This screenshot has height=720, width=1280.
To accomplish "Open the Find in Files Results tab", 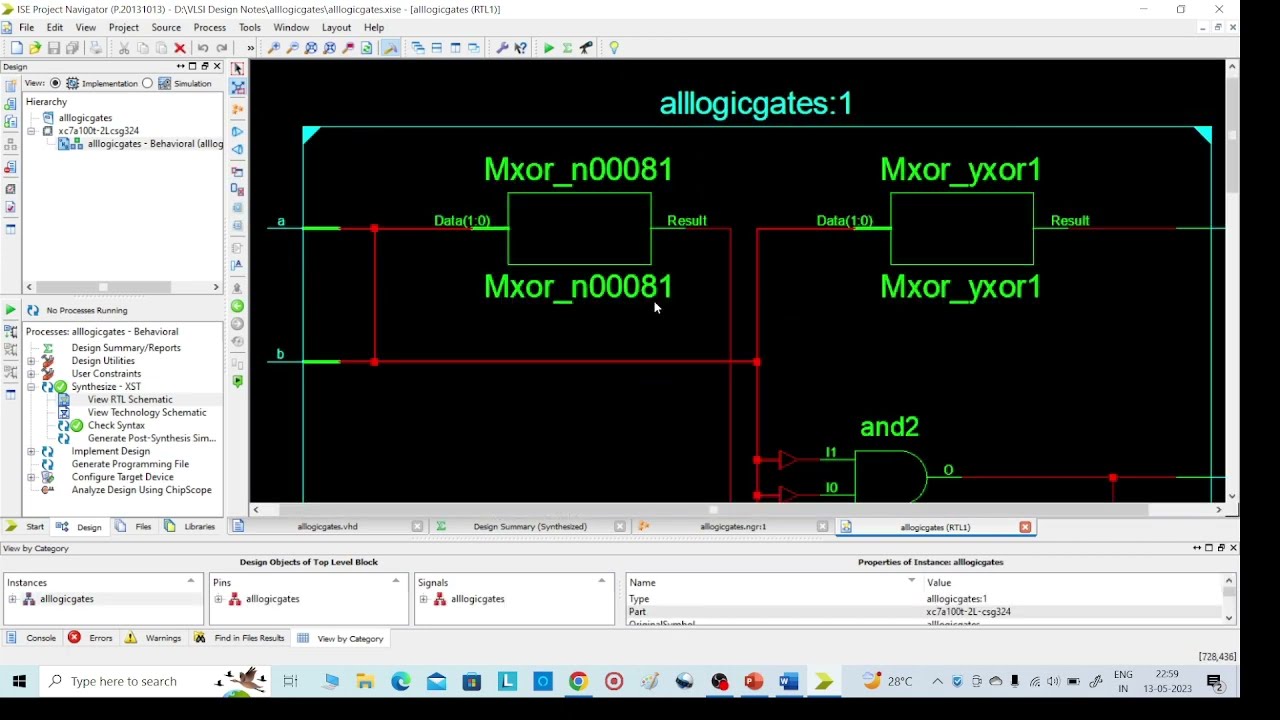I will (240, 638).
